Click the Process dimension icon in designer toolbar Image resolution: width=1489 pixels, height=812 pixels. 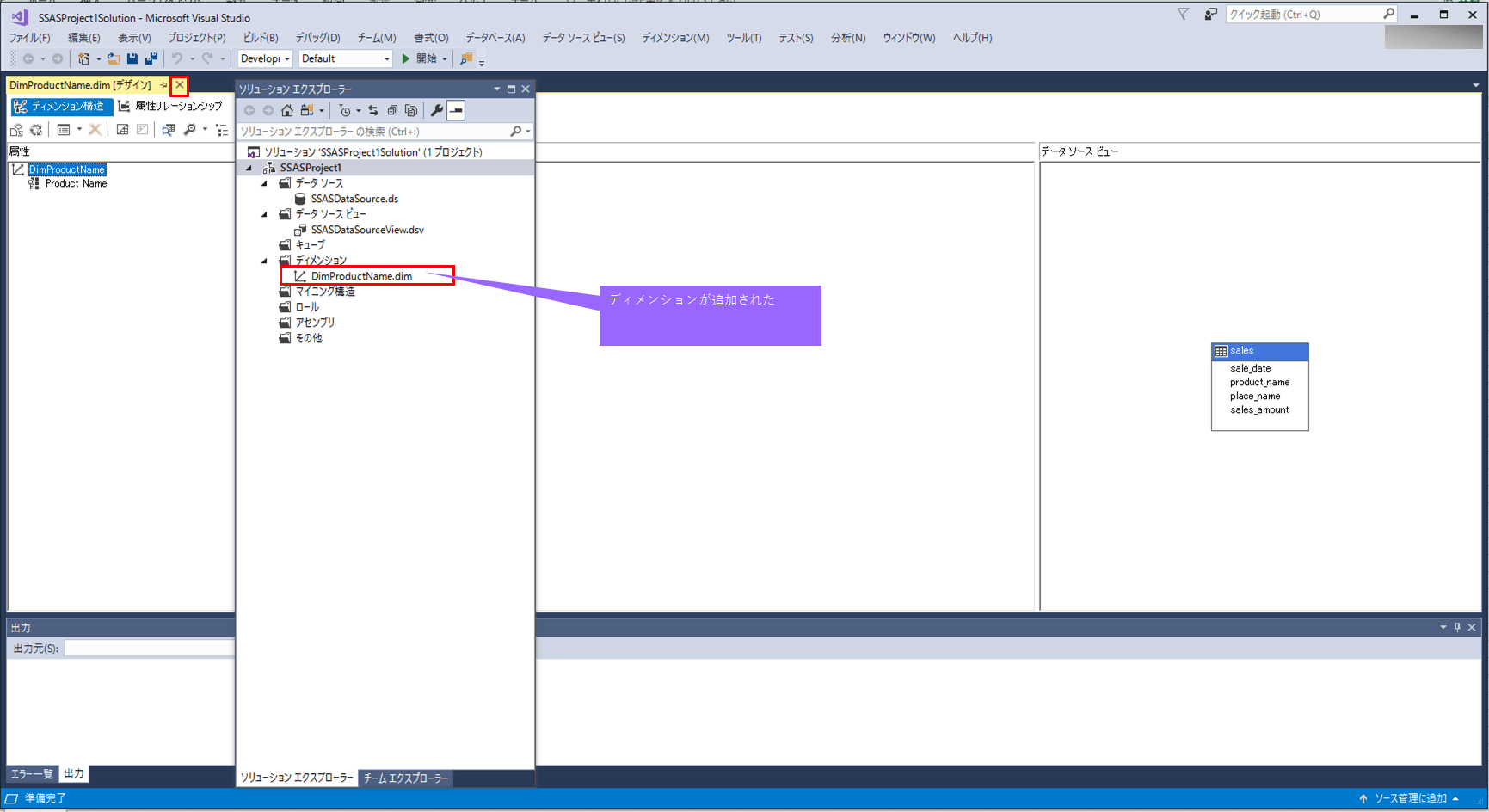[x=16, y=130]
